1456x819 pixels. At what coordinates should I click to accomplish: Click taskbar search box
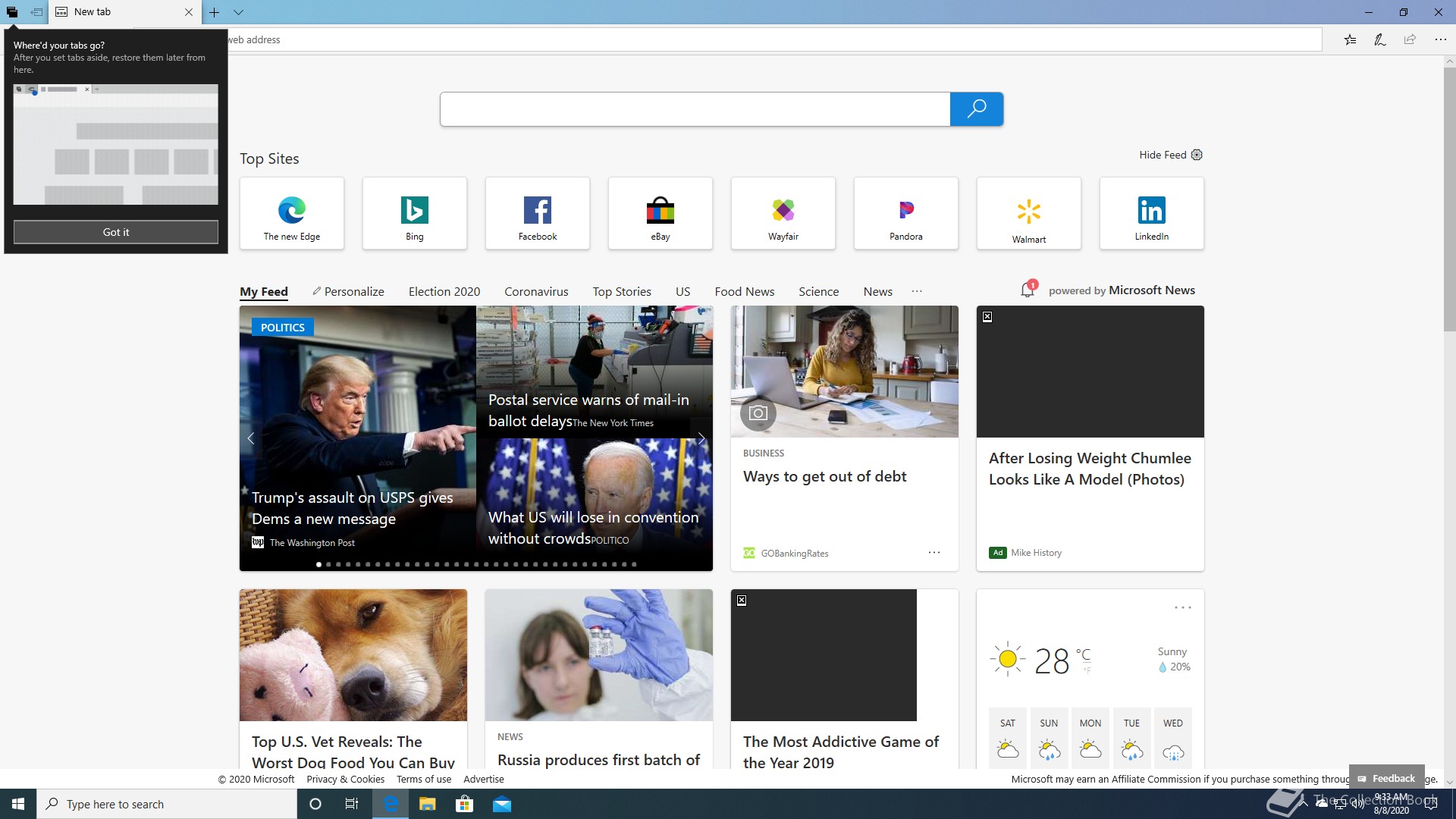167,804
